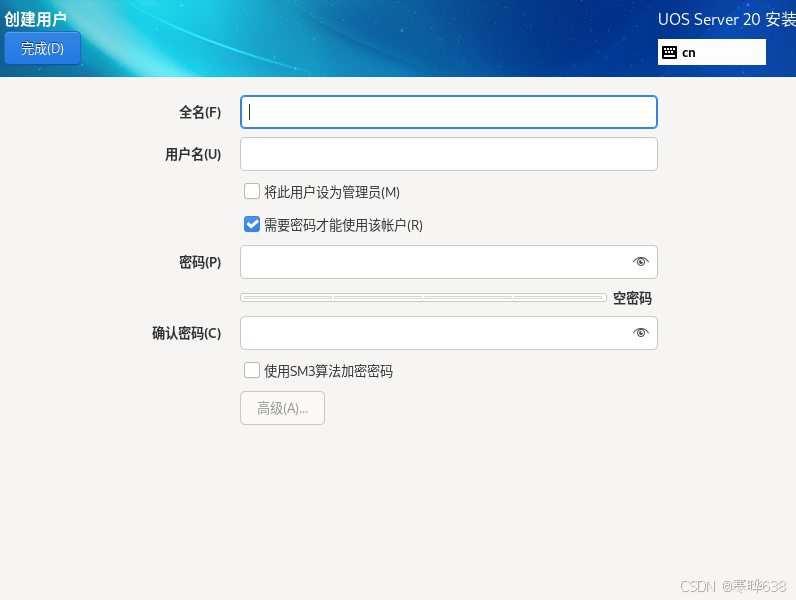Click the 确认密码(C) confirm password field
Viewport: 796px width, 600px height.
pyautogui.click(x=449, y=333)
